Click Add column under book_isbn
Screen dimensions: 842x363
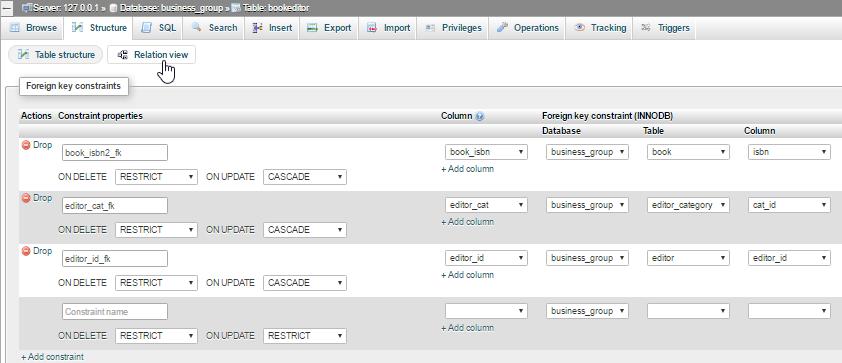pos(468,169)
